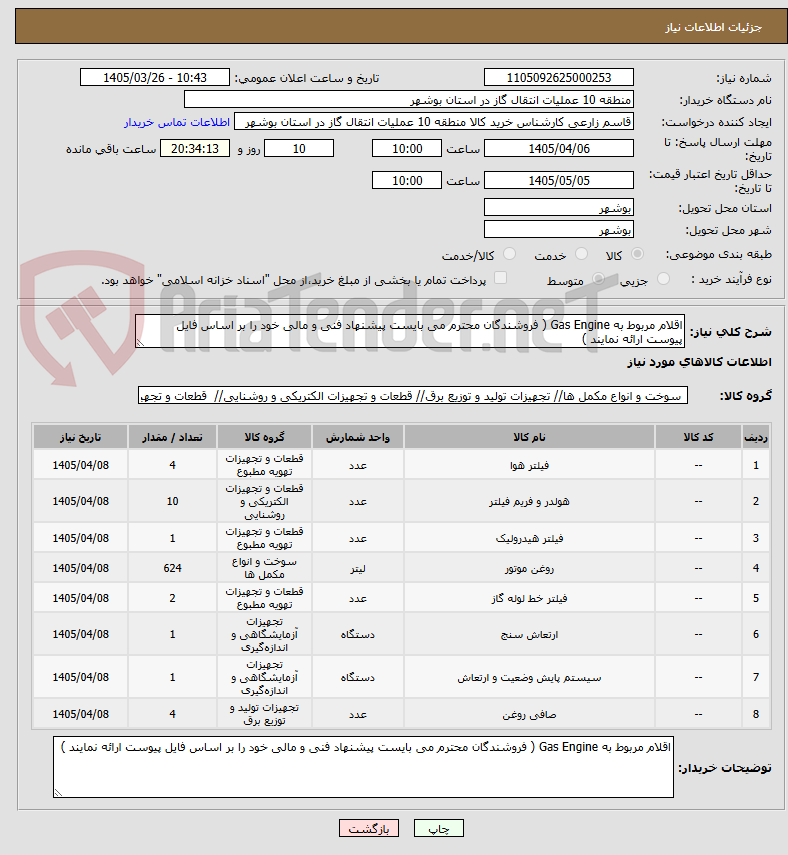Image resolution: width=788 pixels, height=855 pixels.
Task: Click the response deadline date 1405/04/06
Action: coord(558,148)
